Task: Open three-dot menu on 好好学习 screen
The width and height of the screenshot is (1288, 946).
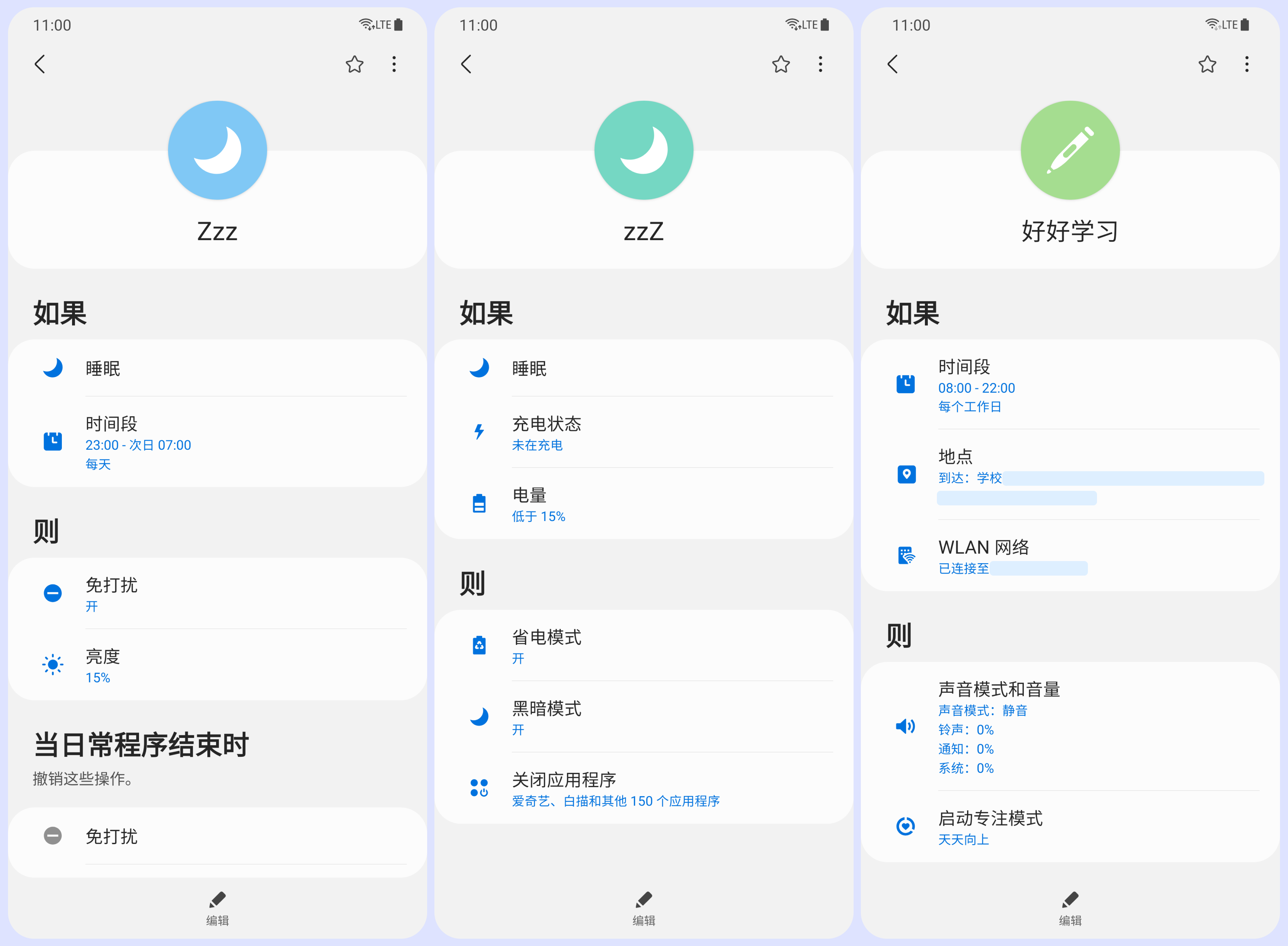Action: click(1246, 64)
